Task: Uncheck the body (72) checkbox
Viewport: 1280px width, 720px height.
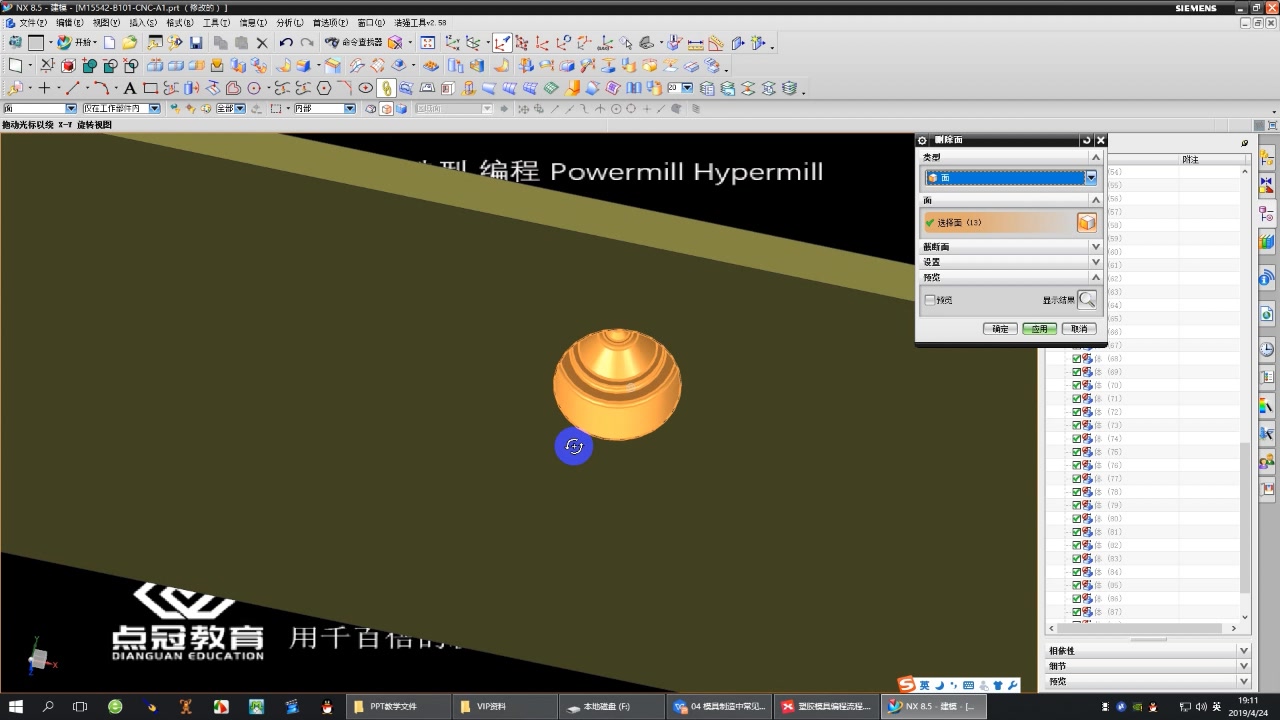Action: [x=1077, y=412]
